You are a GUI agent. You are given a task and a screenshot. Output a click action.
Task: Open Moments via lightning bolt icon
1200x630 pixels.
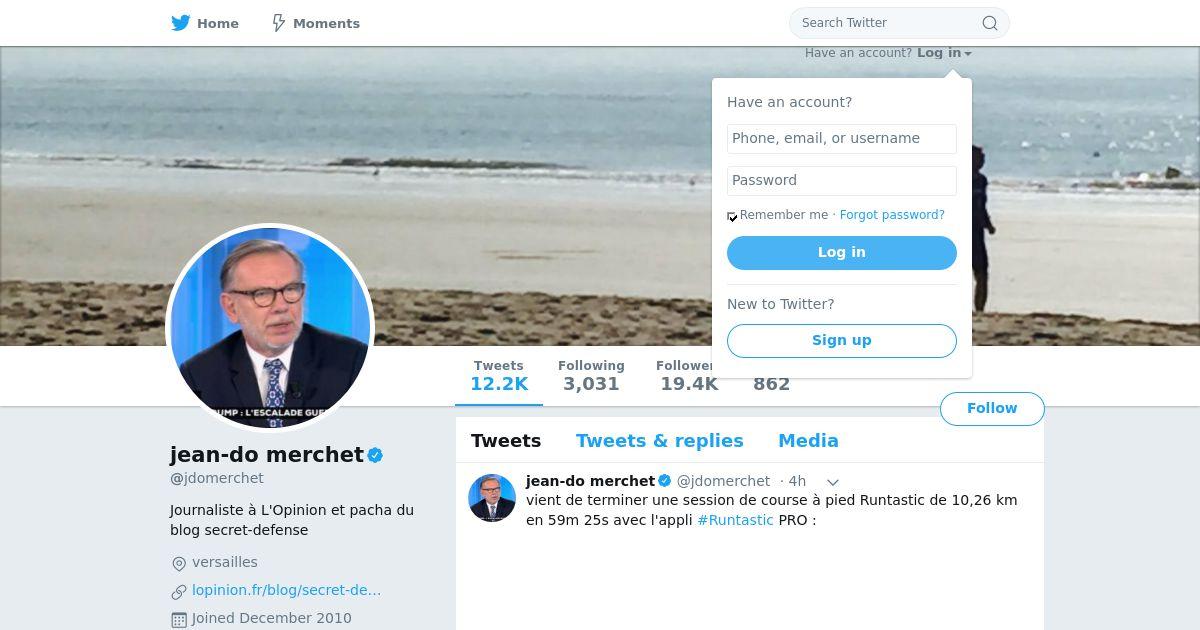[x=279, y=23]
